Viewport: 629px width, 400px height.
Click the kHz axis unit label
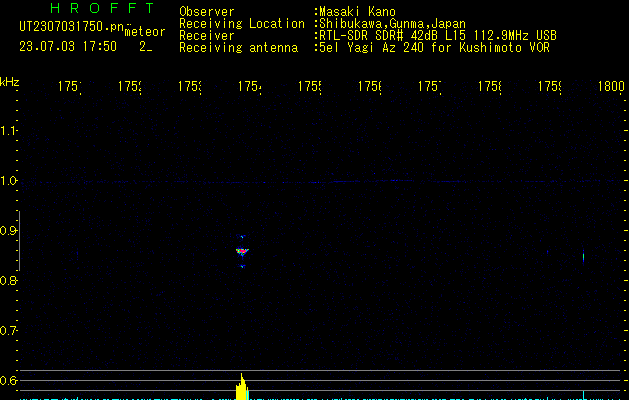10,81
